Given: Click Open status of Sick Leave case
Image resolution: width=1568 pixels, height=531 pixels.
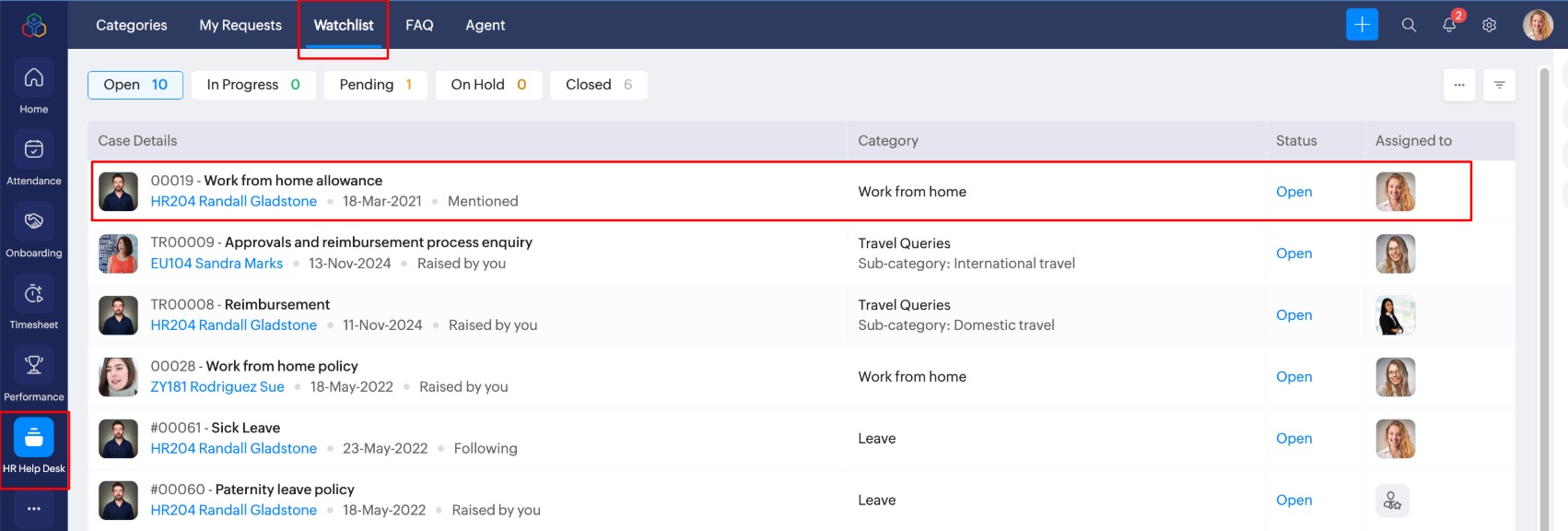Looking at the screenshot, I should [1293, 439].
